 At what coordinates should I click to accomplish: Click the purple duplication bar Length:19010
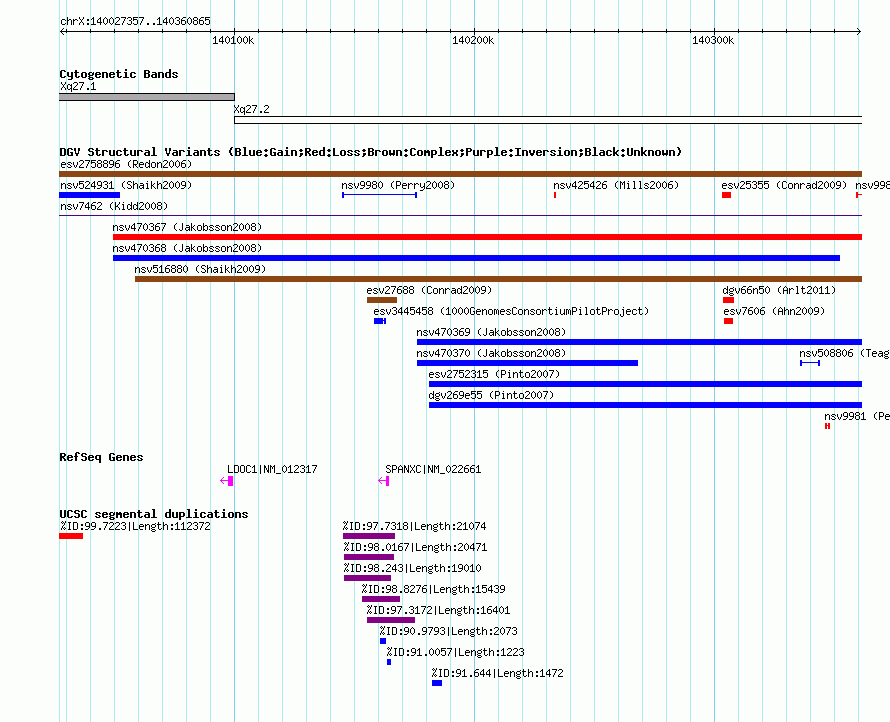[x=367, y=578]
